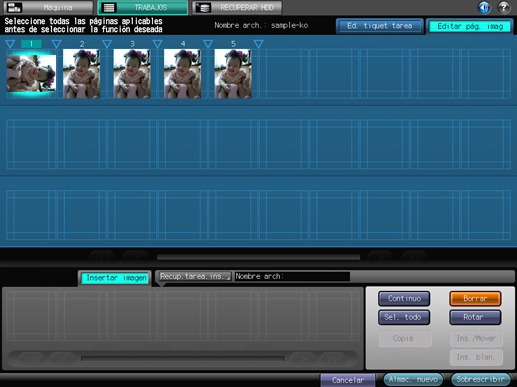Click the Rotar button

475,317
